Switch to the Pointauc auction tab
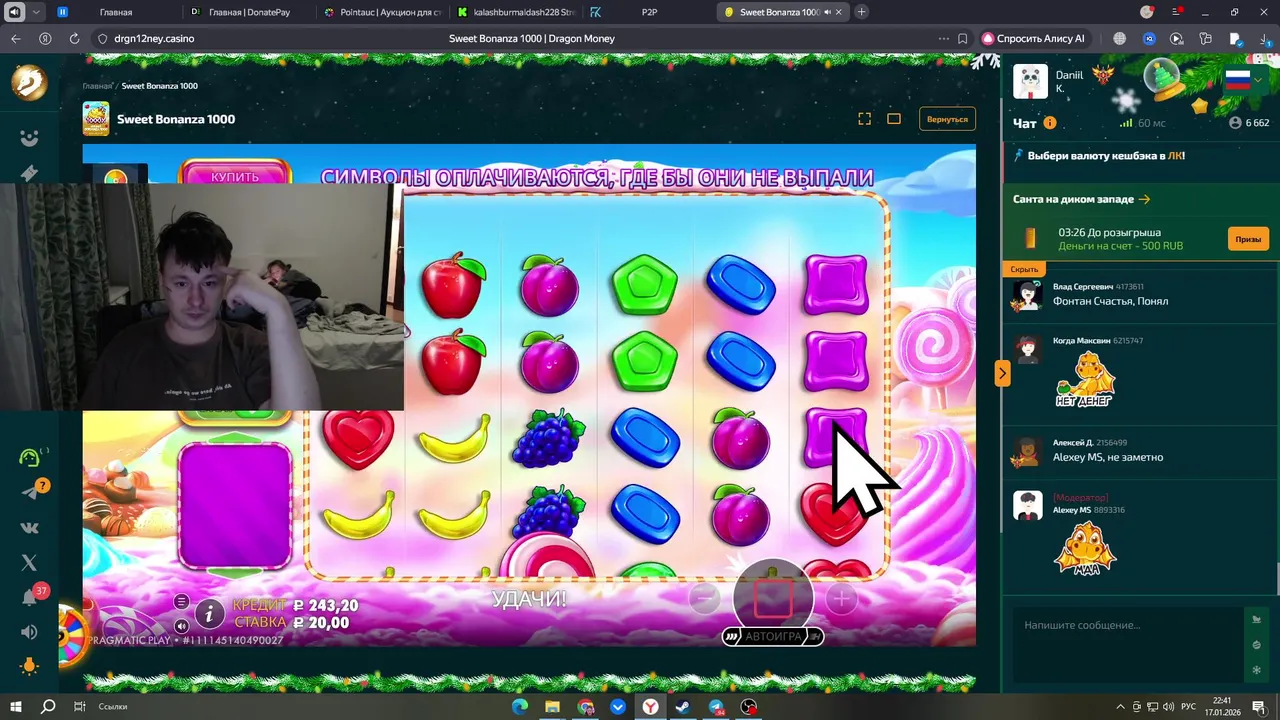Screen dimensions: 1280x720 (382, 12)
